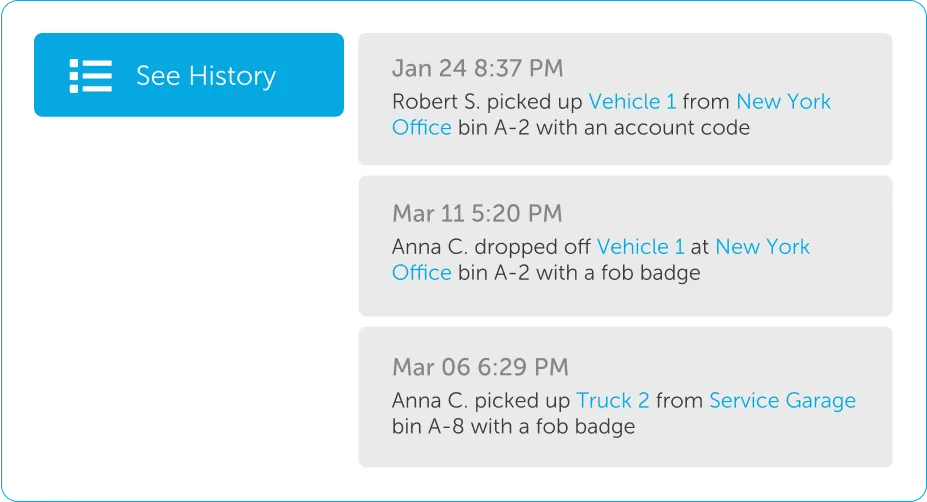
Task: Open Vehicle 1 link in Mar 11 entry
Action: 640,247
